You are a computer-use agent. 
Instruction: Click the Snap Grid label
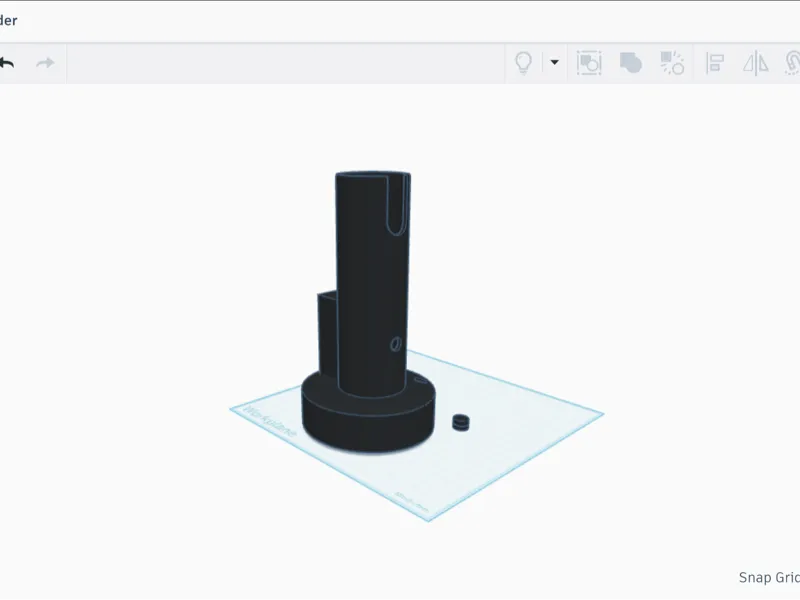[769, 577]
